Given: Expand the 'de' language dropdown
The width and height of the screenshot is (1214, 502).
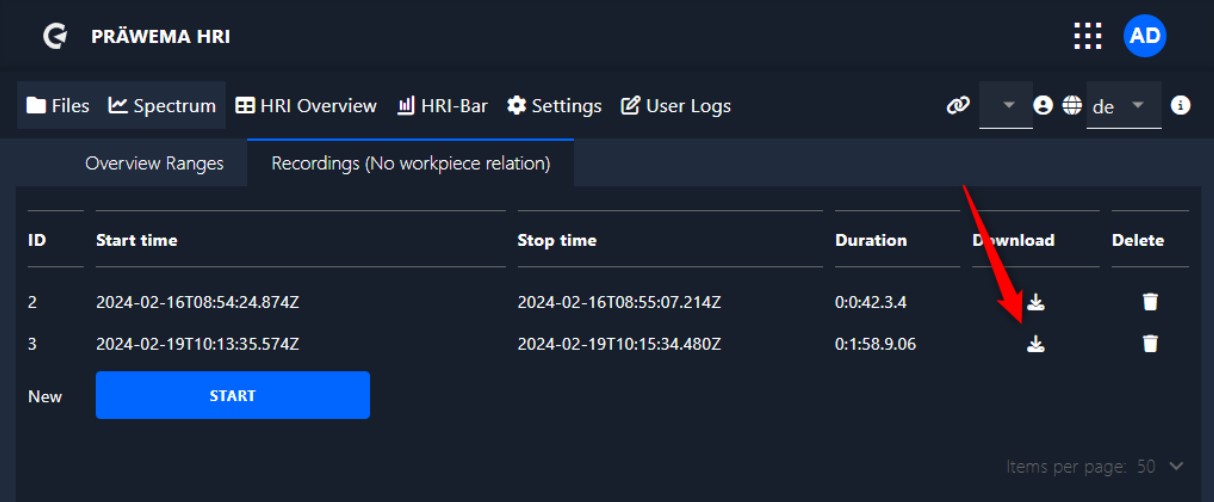Looking at the screenshot, I should pos(1137,105).
